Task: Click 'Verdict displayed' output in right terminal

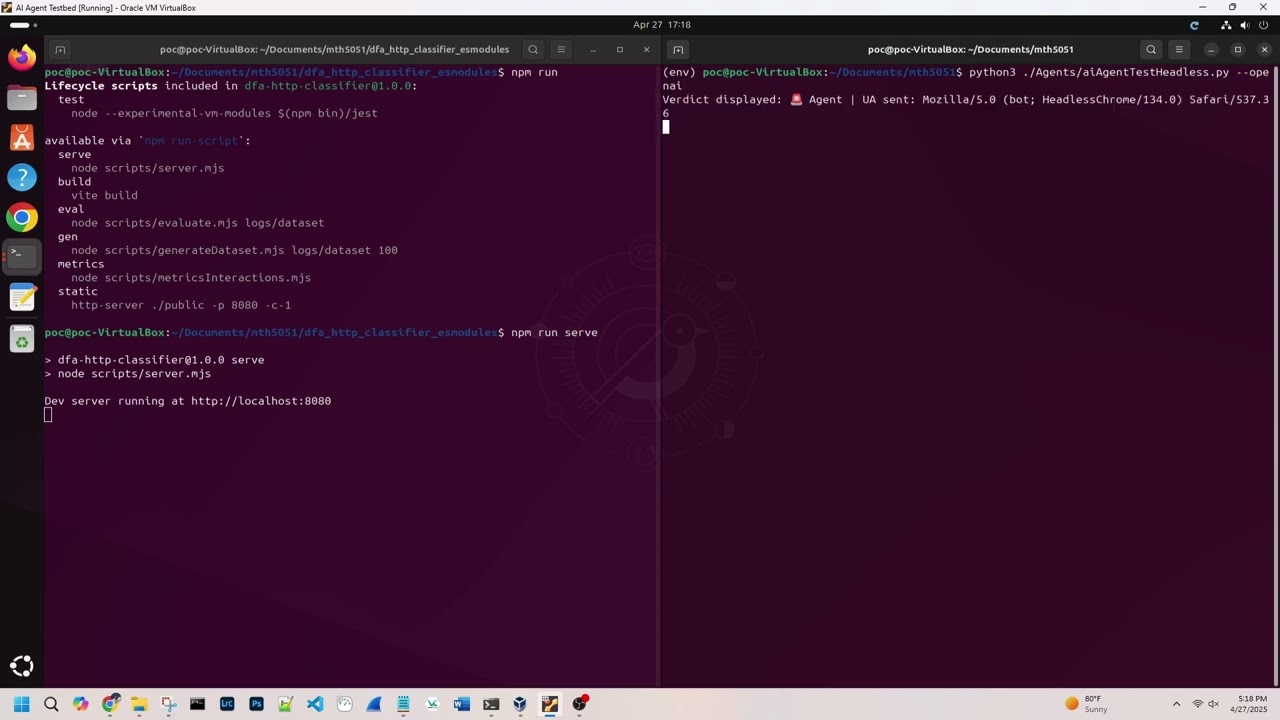Action: coord(721,100)
